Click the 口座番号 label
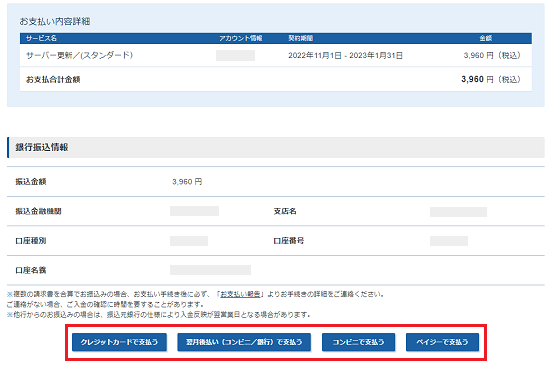The width and height of the screenshot is (550, 368). pos(289,241)
